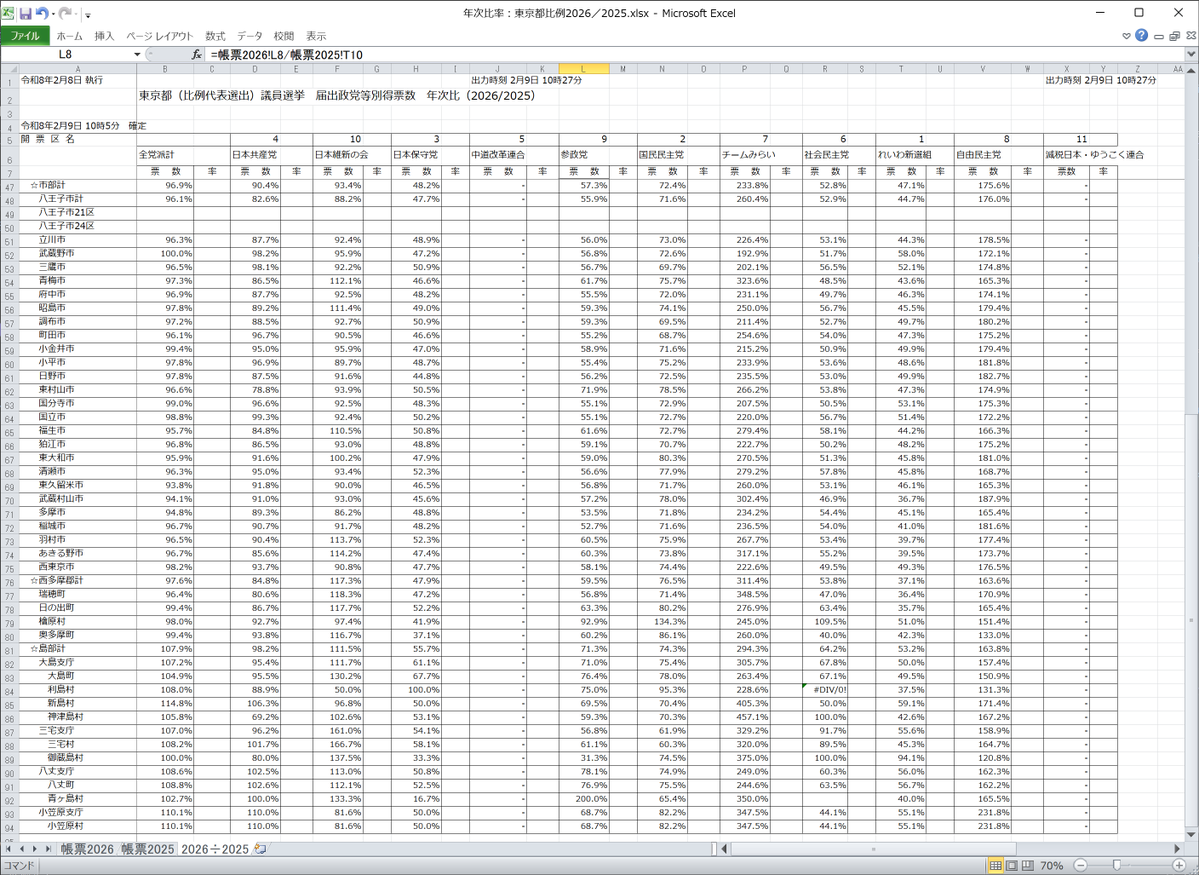
Task: Click the Select All corner of the grid
Action: [9, 69]
